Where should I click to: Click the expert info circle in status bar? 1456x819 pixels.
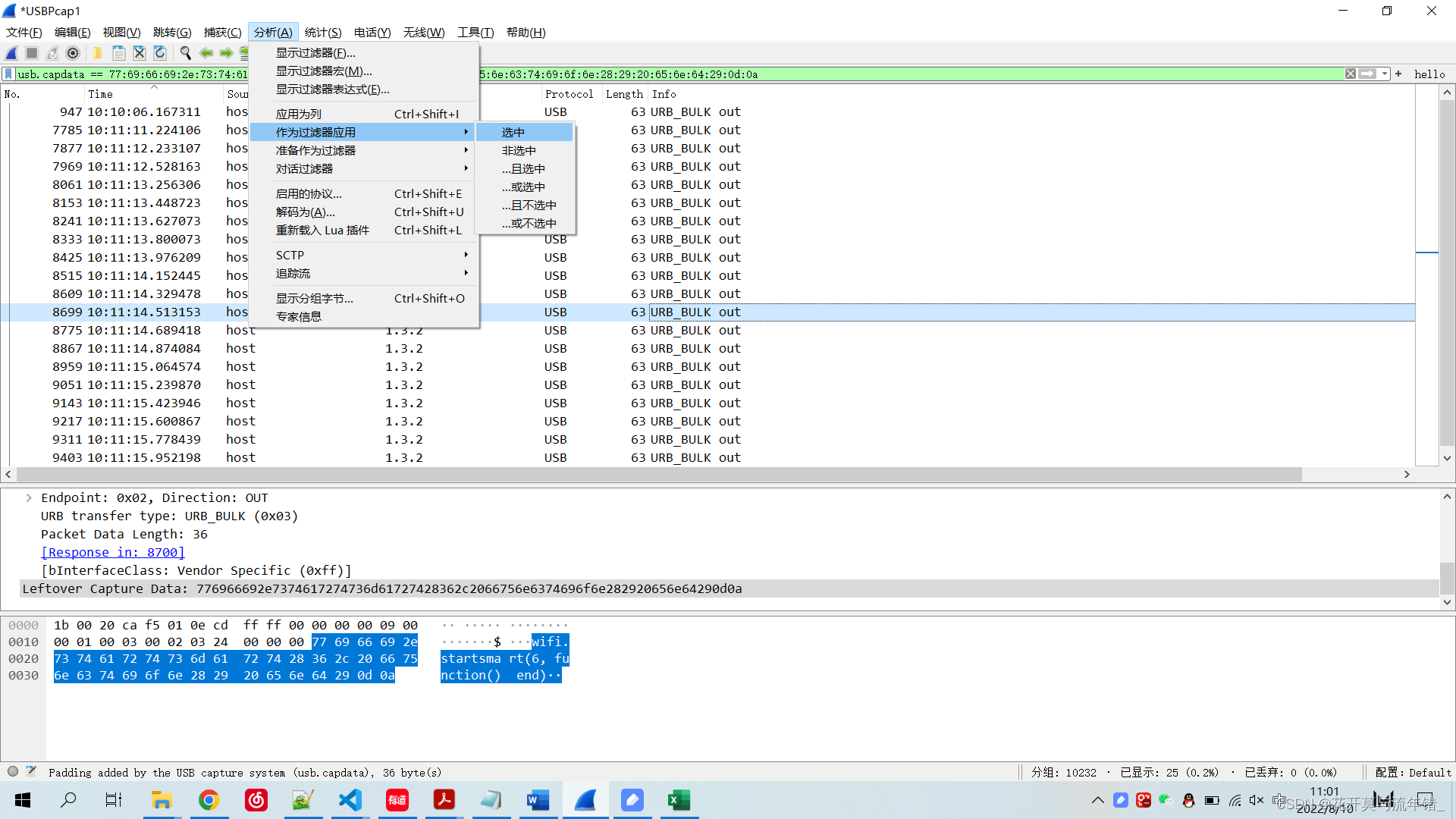point(13,772)
